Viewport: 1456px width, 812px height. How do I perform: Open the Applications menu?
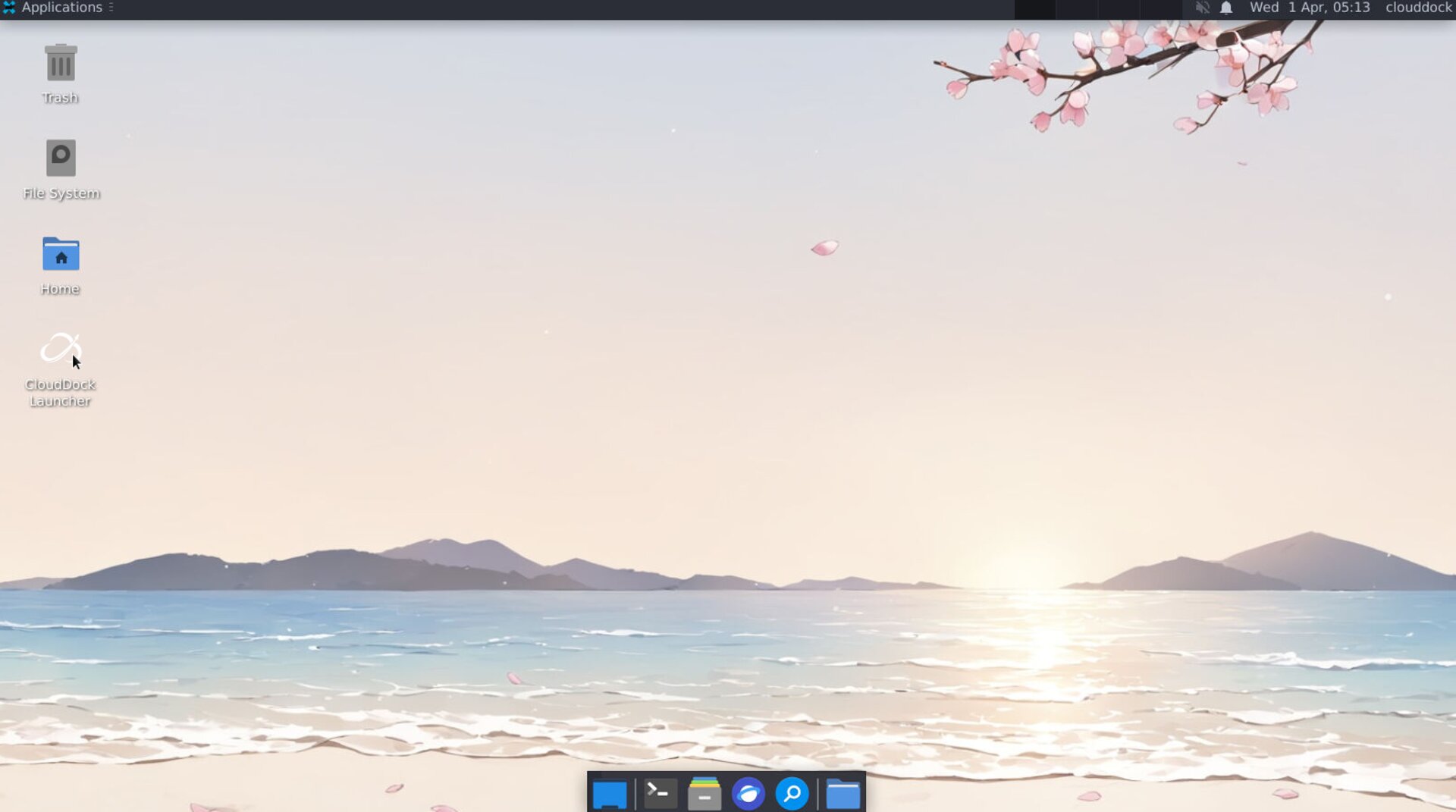[x=53, y=8]
